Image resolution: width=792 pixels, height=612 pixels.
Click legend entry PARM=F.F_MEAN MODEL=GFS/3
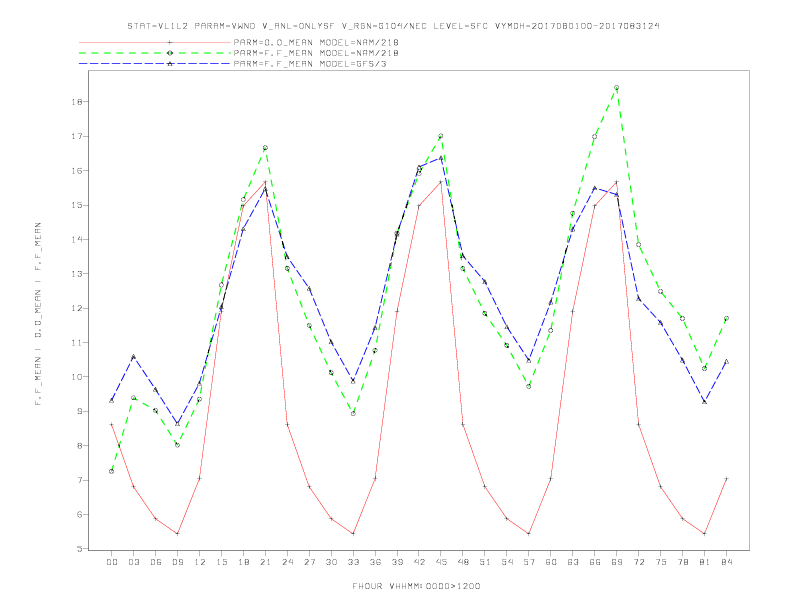point(310,64)
